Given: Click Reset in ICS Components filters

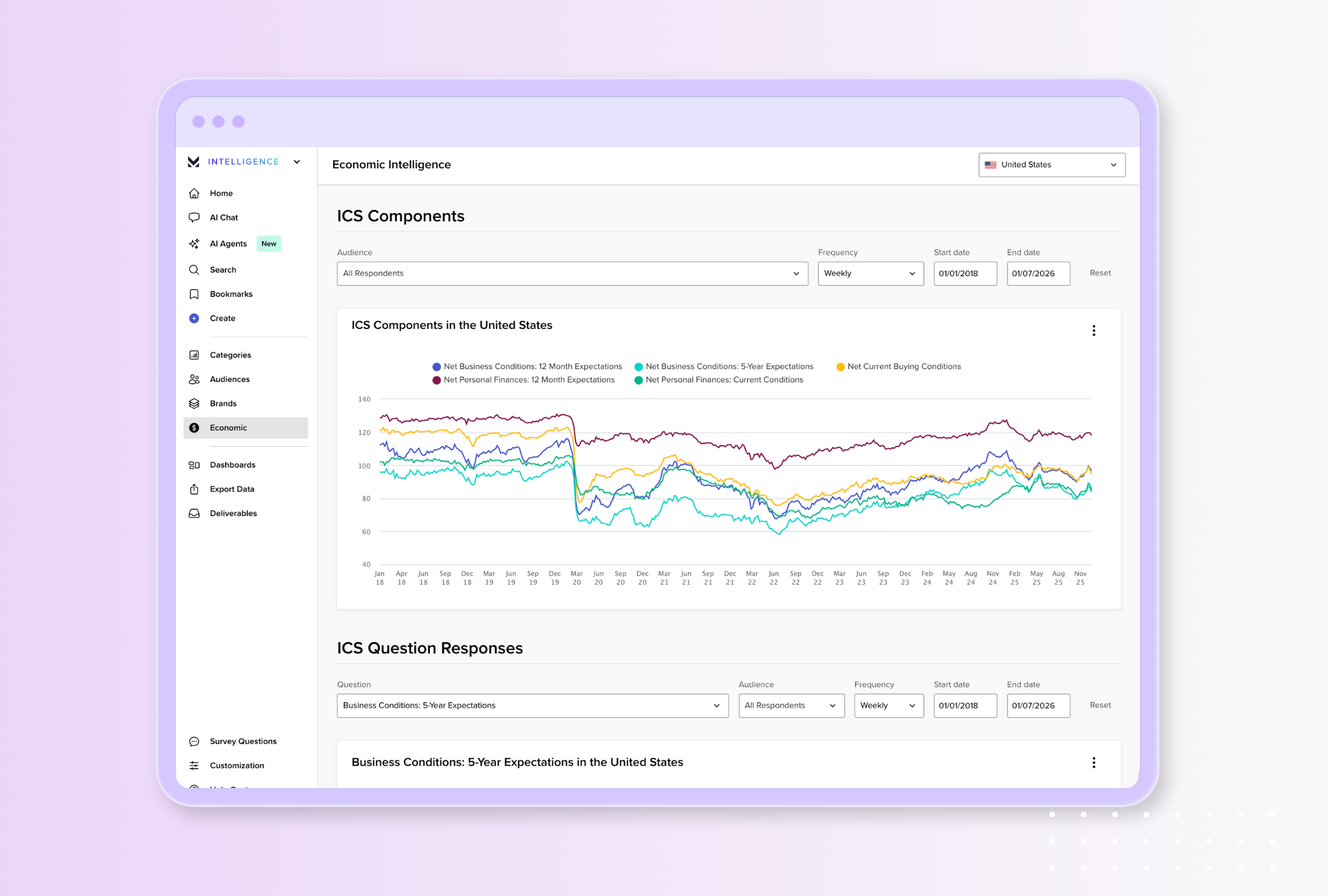Looking at the screenshot, I should click(x=1099, y=273).
